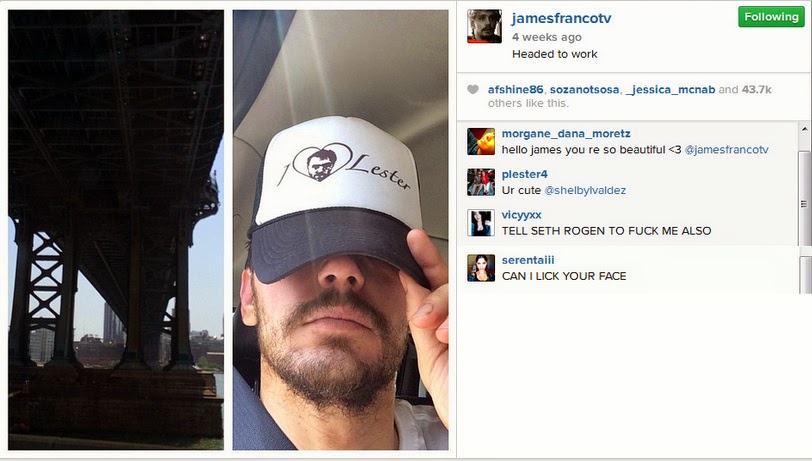Image resolution: width=812 pixels, height=461 pixels.
Task: Open sozanotsosa liker profile
Action: [x=584, y=90]
